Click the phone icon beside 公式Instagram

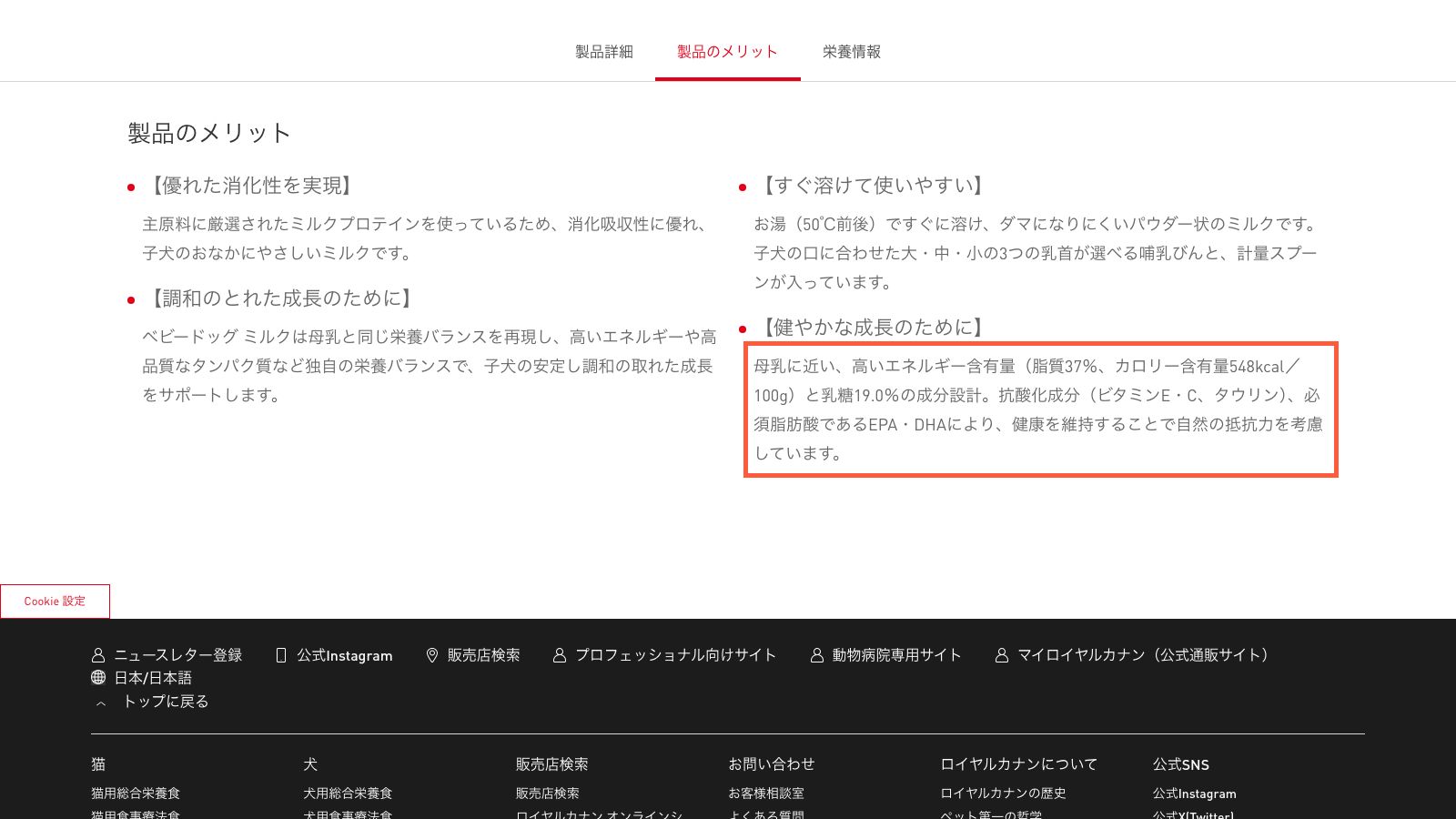[281, 655]
